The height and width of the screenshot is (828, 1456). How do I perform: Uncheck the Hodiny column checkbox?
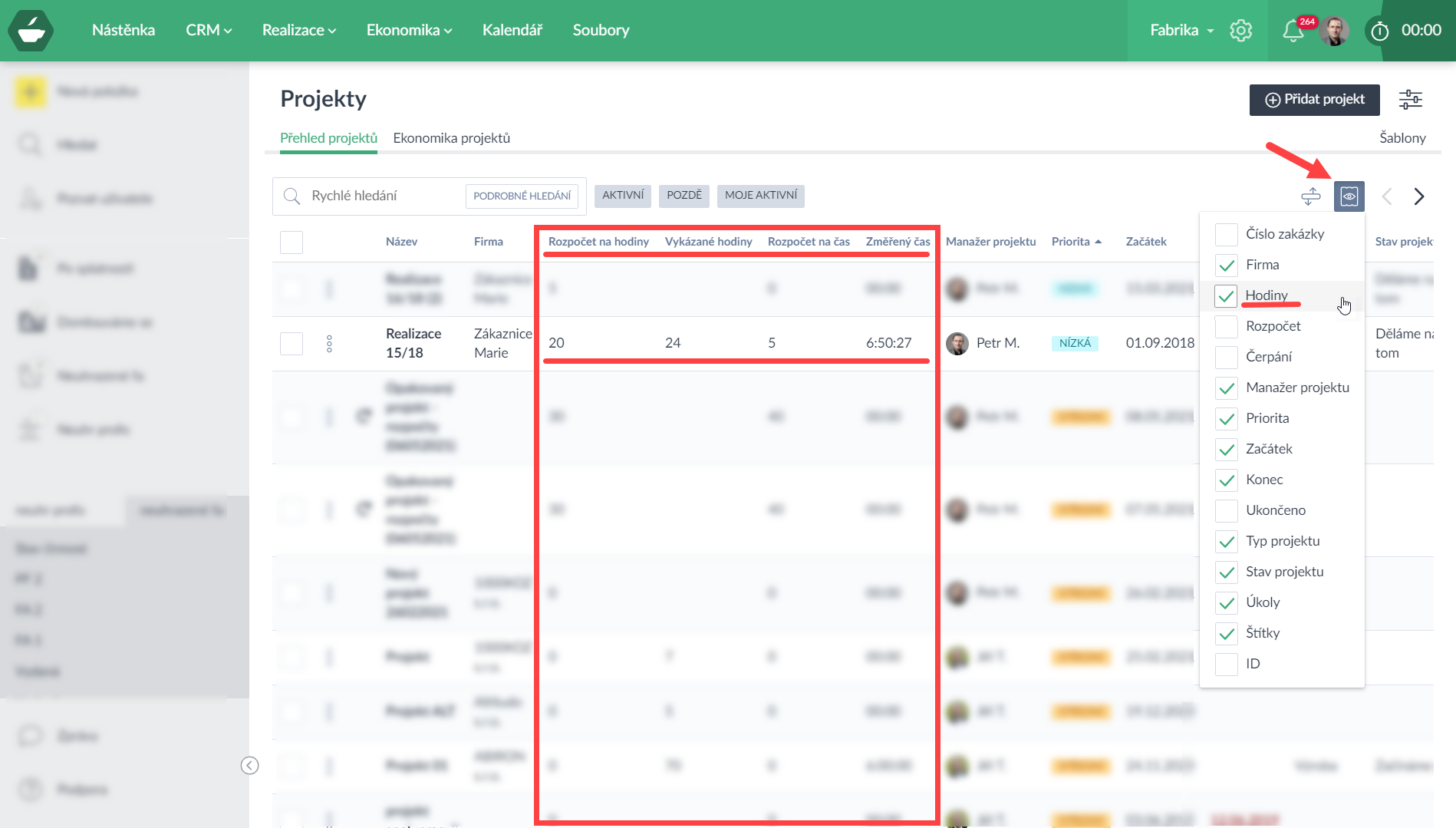point(1226,296)
